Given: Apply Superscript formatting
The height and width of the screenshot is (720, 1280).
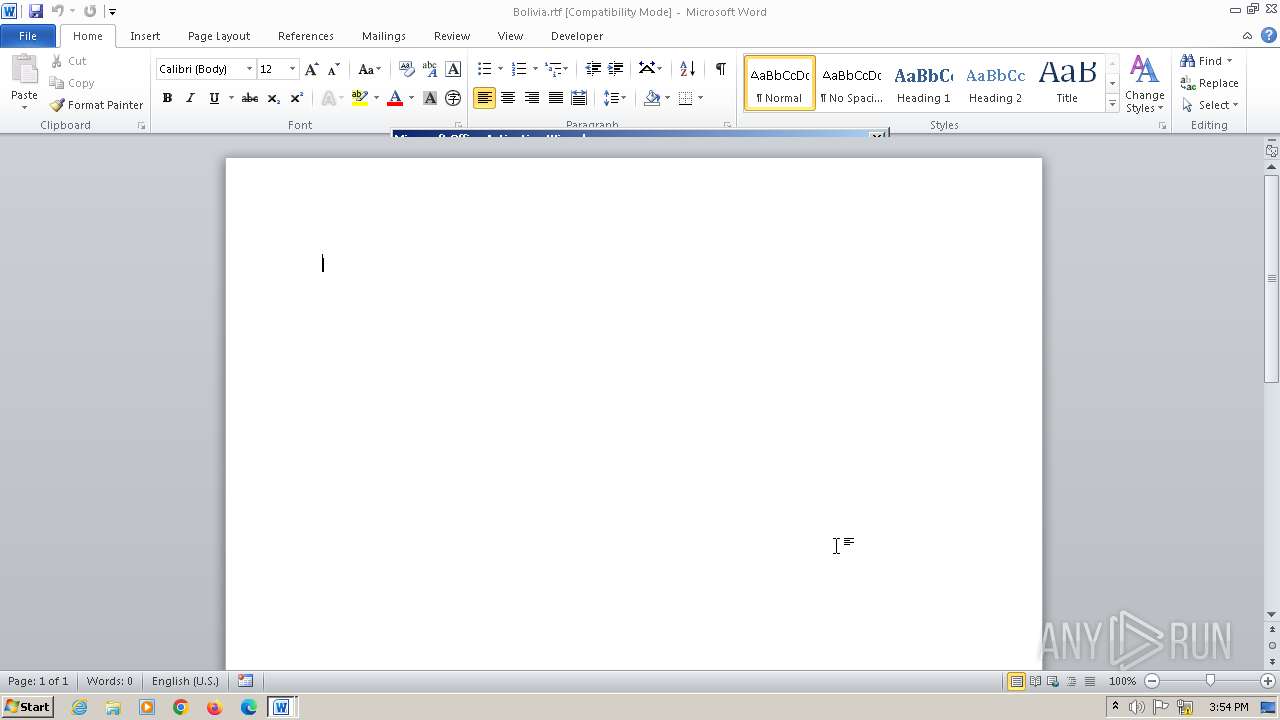Looking at the screenshot, I should (x=296, y=98).
